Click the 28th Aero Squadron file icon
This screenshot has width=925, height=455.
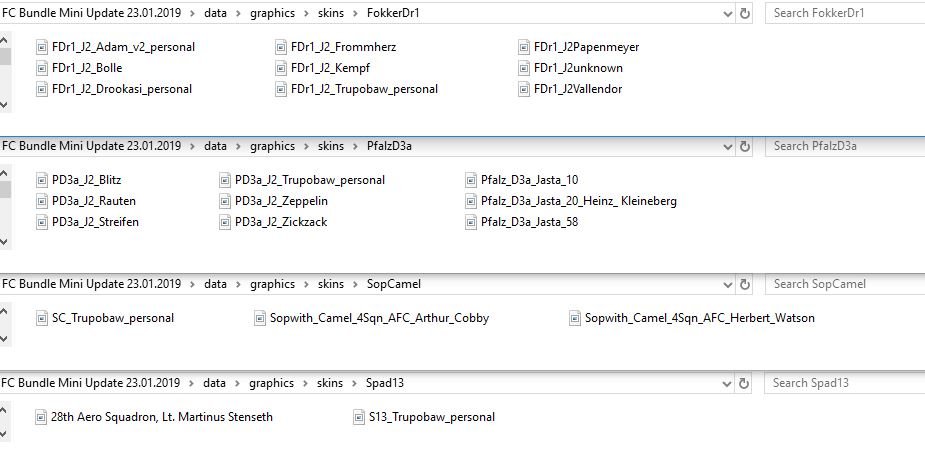tap(41, 417)
